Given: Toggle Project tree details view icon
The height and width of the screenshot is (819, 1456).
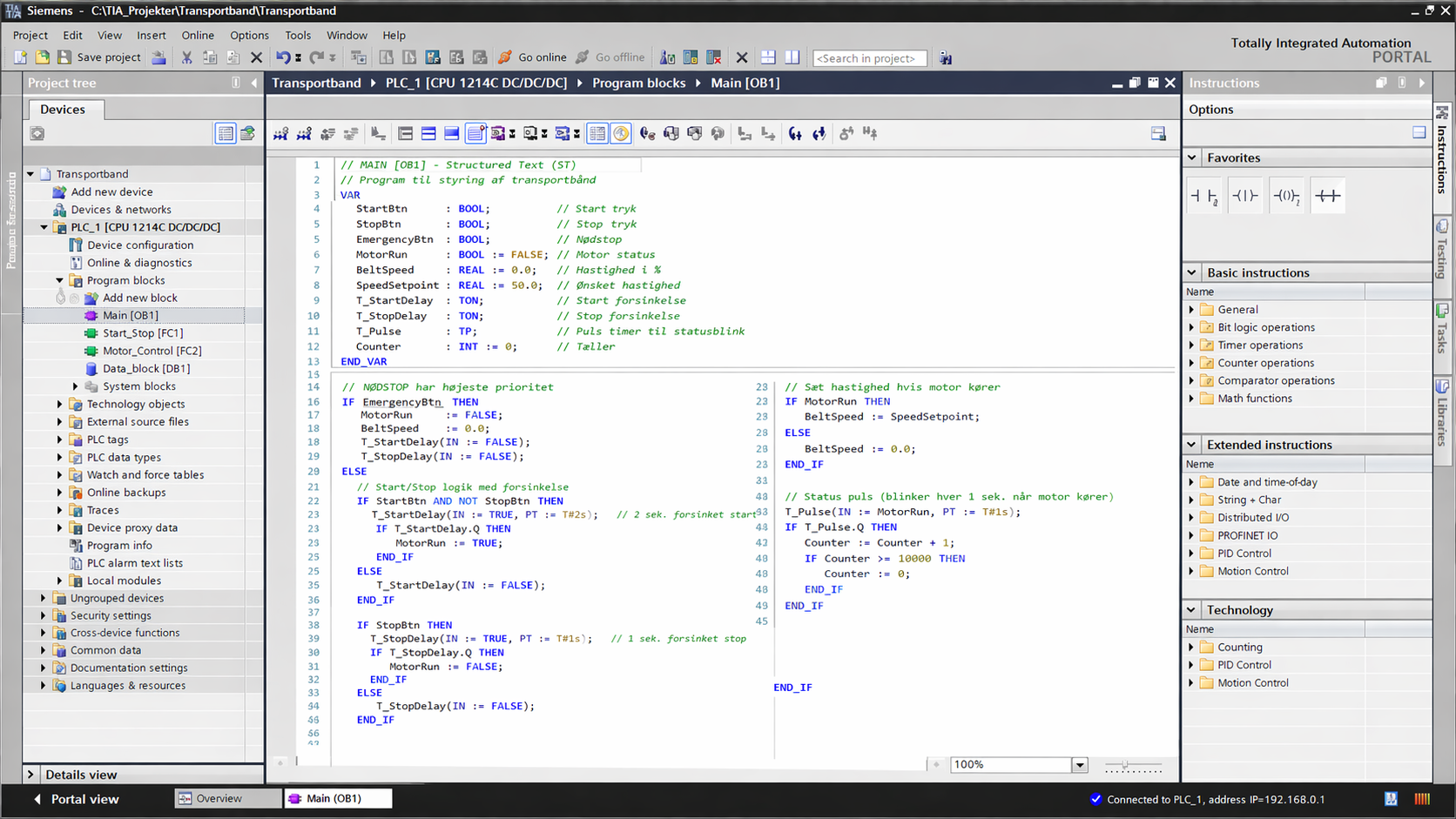Looking at the screenshot, I should (x=226, y=133).
